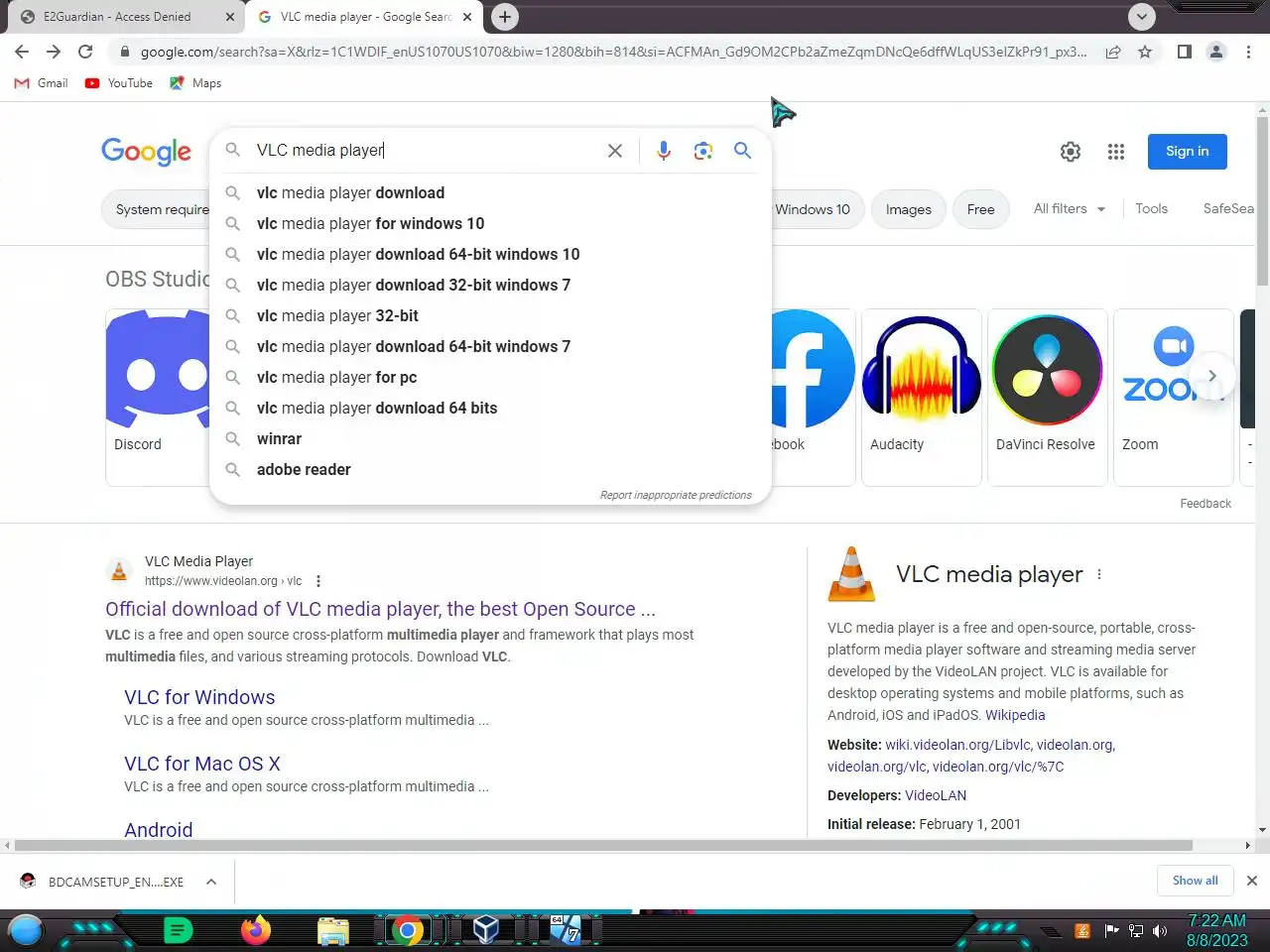This screenshot has width=1270, height=952.
Task: Open the Wikipedia link in knowledge panel
Action: pos(1015,715)
